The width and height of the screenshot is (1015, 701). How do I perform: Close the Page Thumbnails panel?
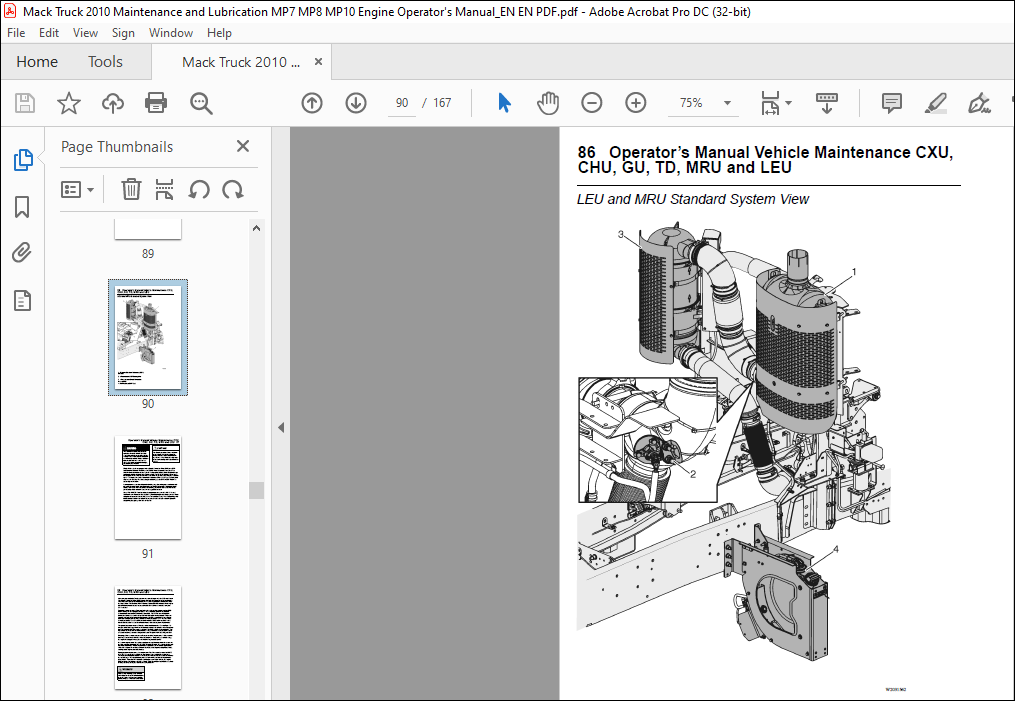pos(243,146)
